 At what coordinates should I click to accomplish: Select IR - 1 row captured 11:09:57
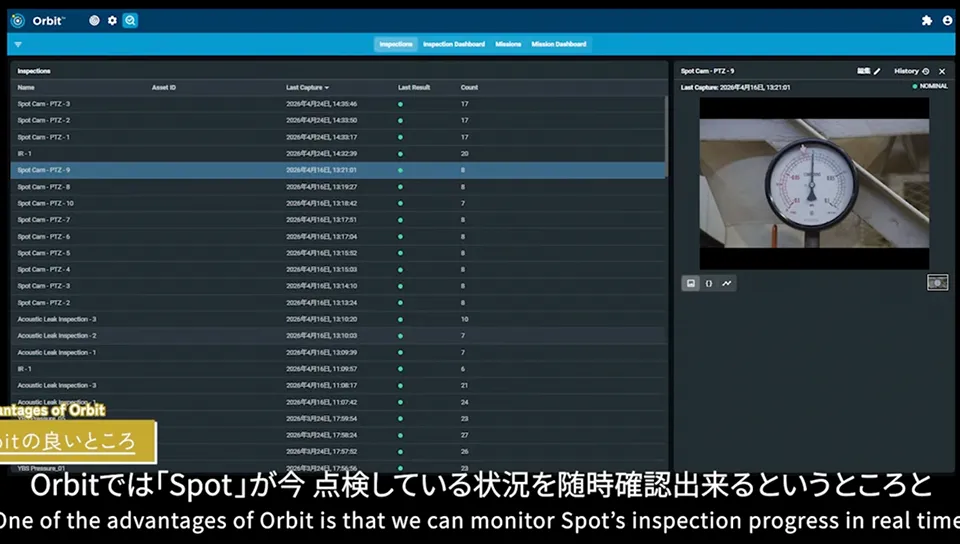tap(339, 369)
